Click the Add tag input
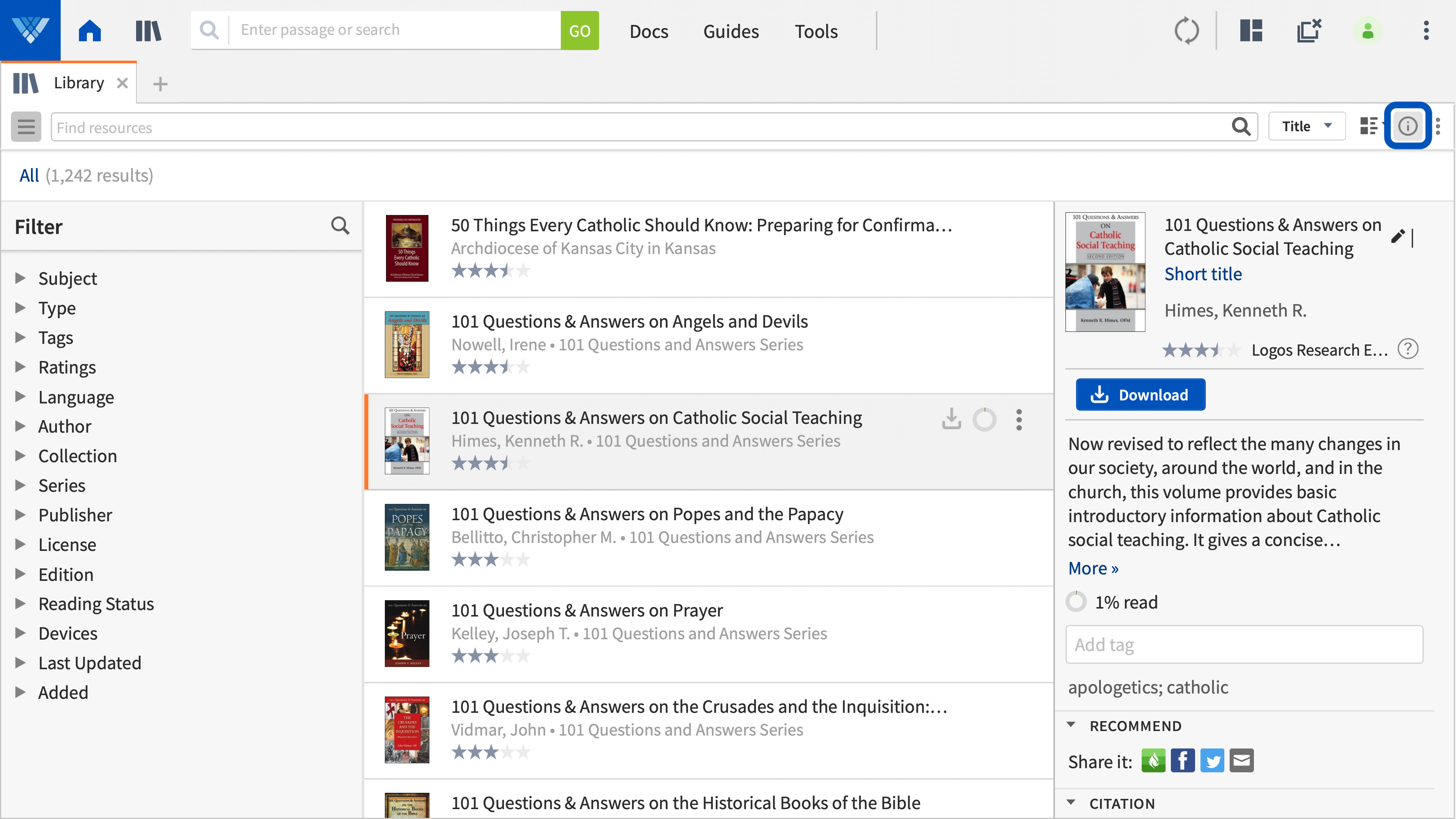This screenshot has width=1456, height=819. coord(1244,644)
